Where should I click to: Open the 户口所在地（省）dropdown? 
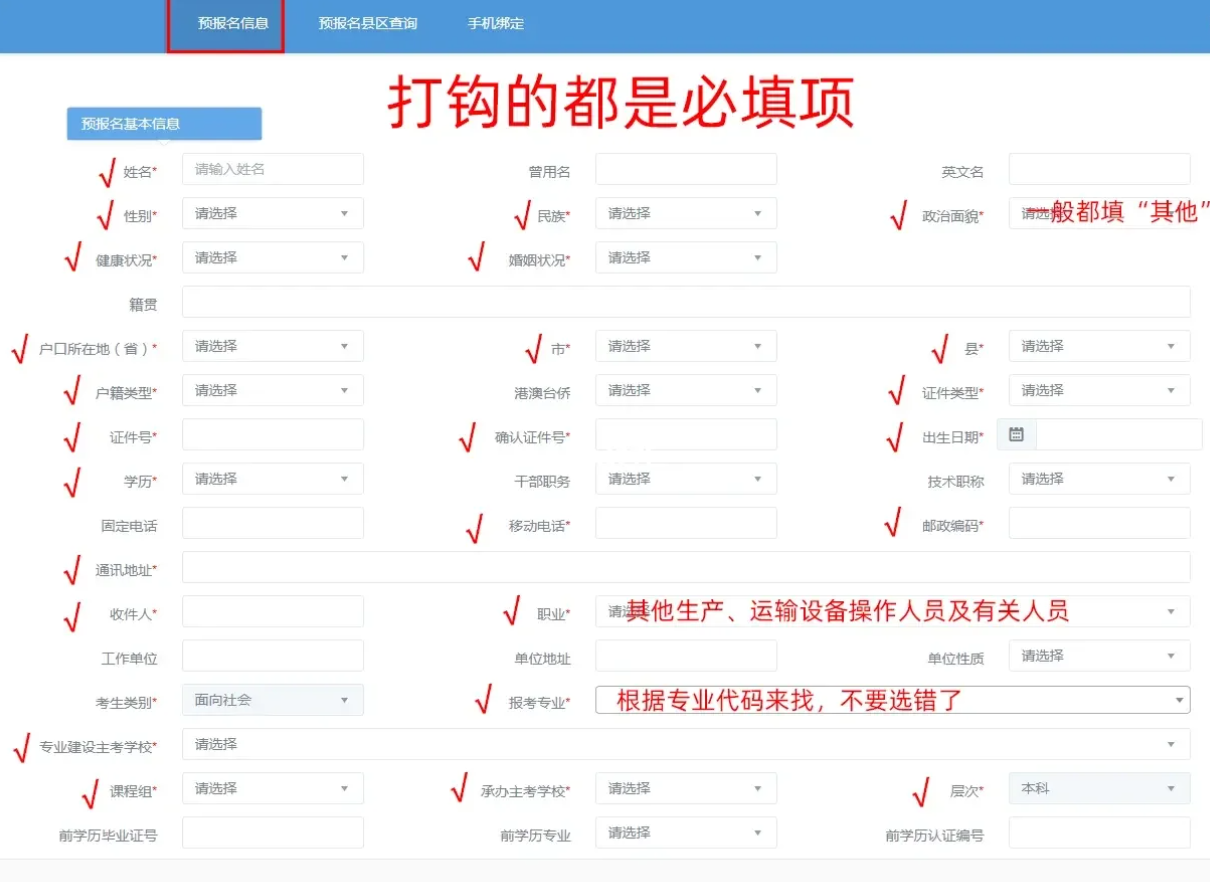272,347
